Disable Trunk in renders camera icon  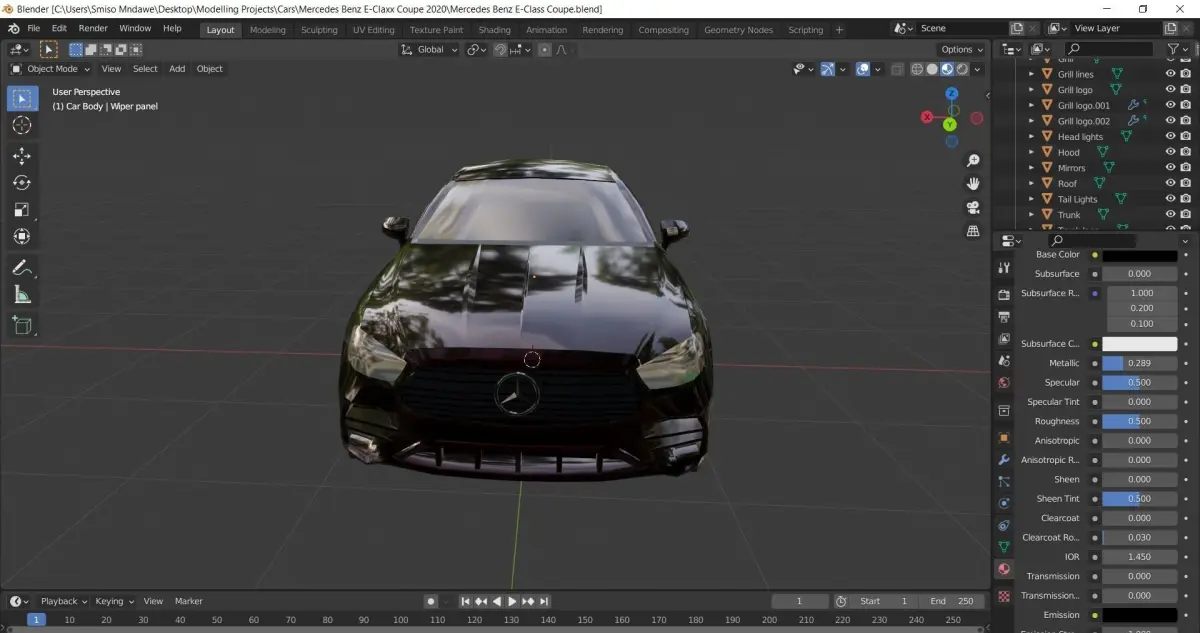click(x=1186, y=214)
